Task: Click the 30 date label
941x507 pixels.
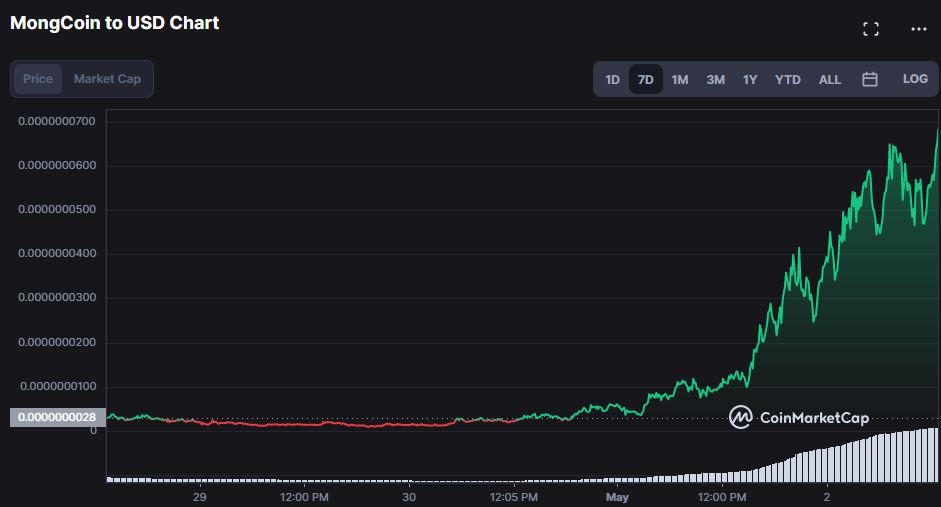Action: coord(409,497)
